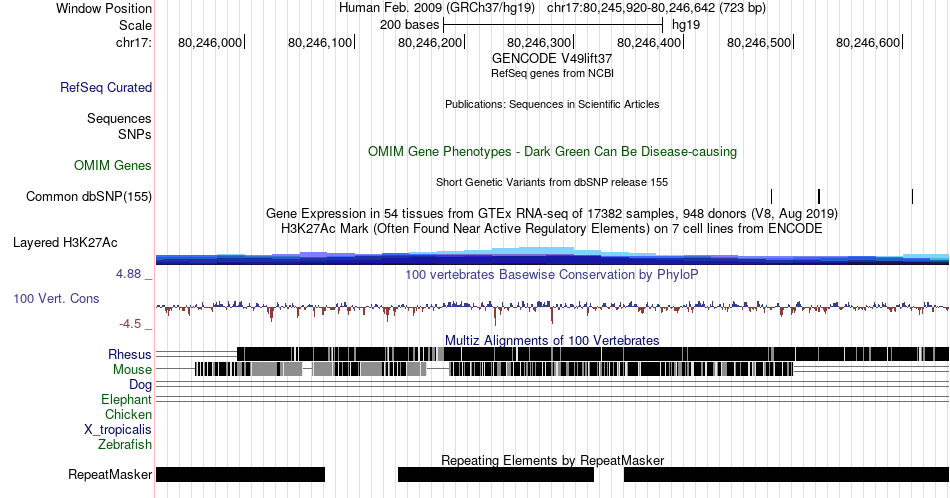Click the 100 Vert. Cons track label

56,298
